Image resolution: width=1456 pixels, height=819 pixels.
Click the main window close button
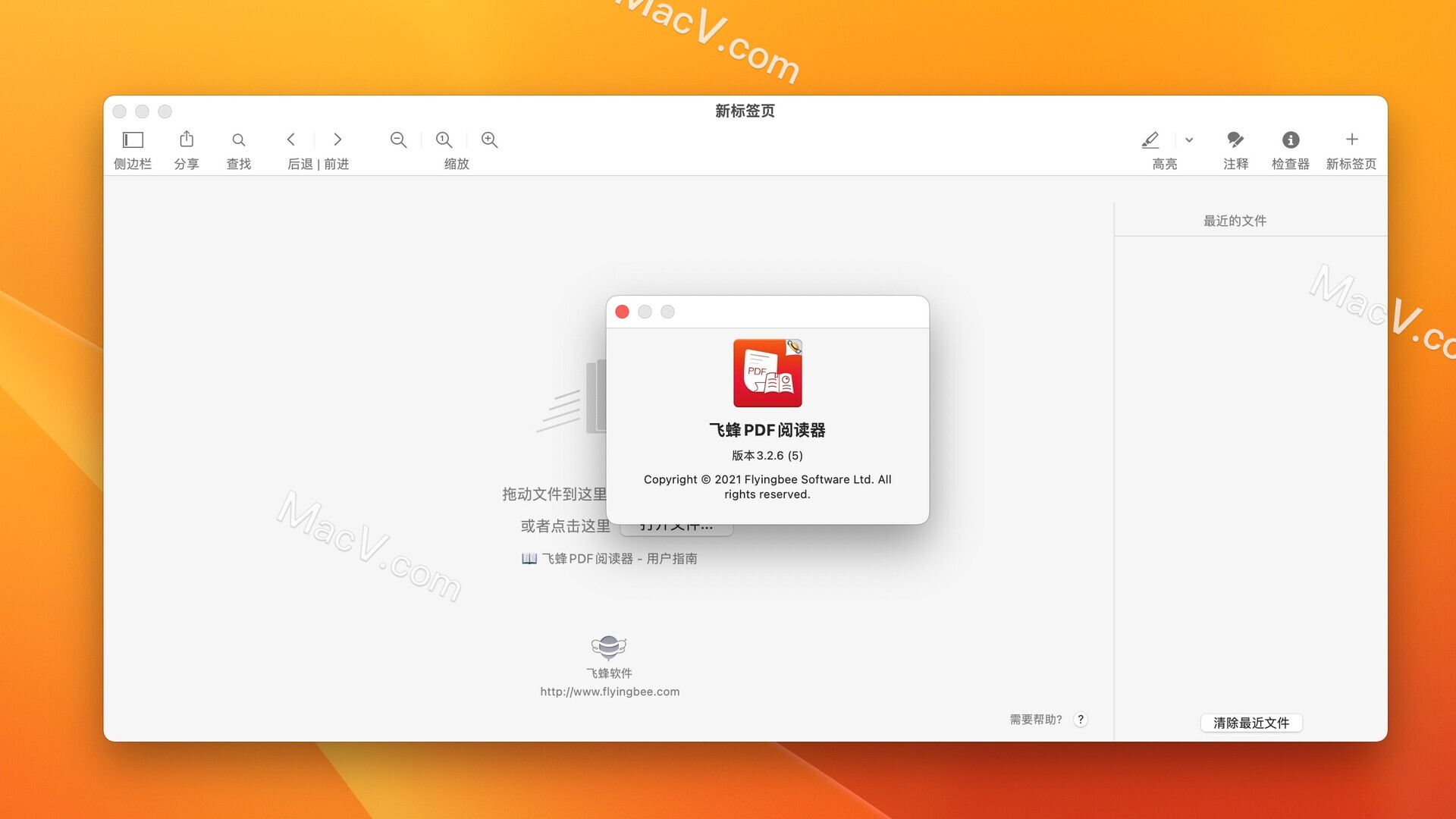pyautogui.click(x=119, y=111)
